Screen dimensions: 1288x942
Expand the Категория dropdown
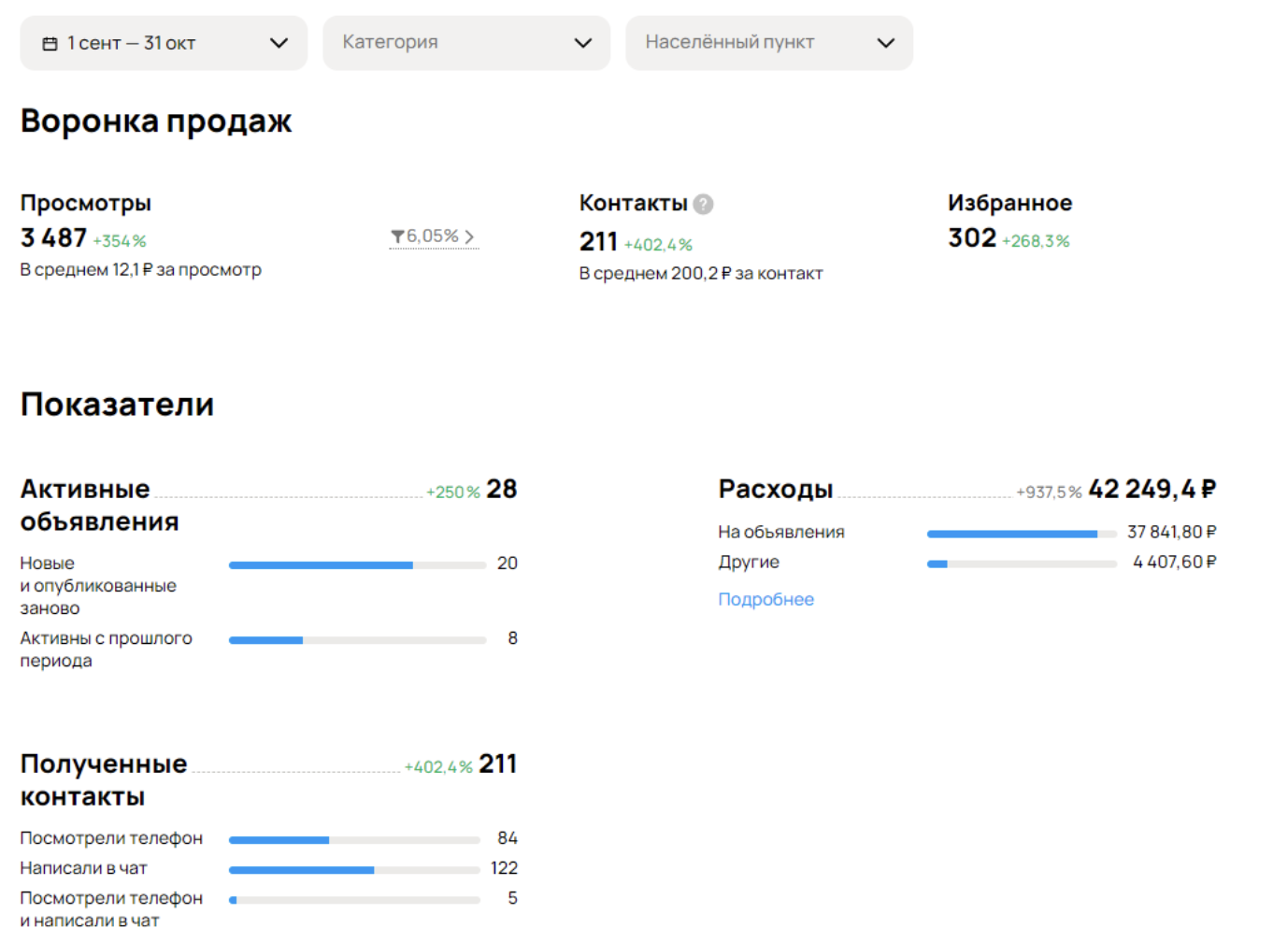coord(465,43)
